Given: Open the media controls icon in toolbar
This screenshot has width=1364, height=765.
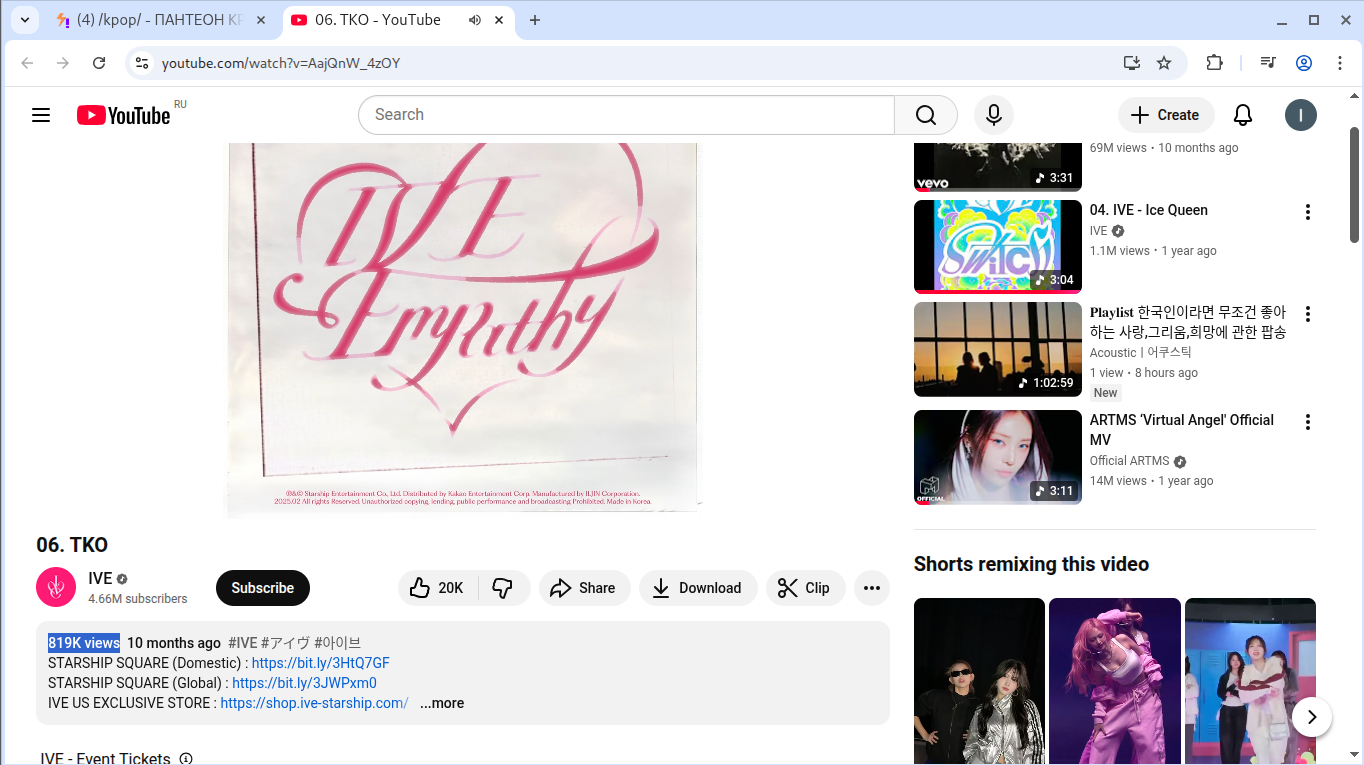Looking at the screenshot, I should [1268, 63].
